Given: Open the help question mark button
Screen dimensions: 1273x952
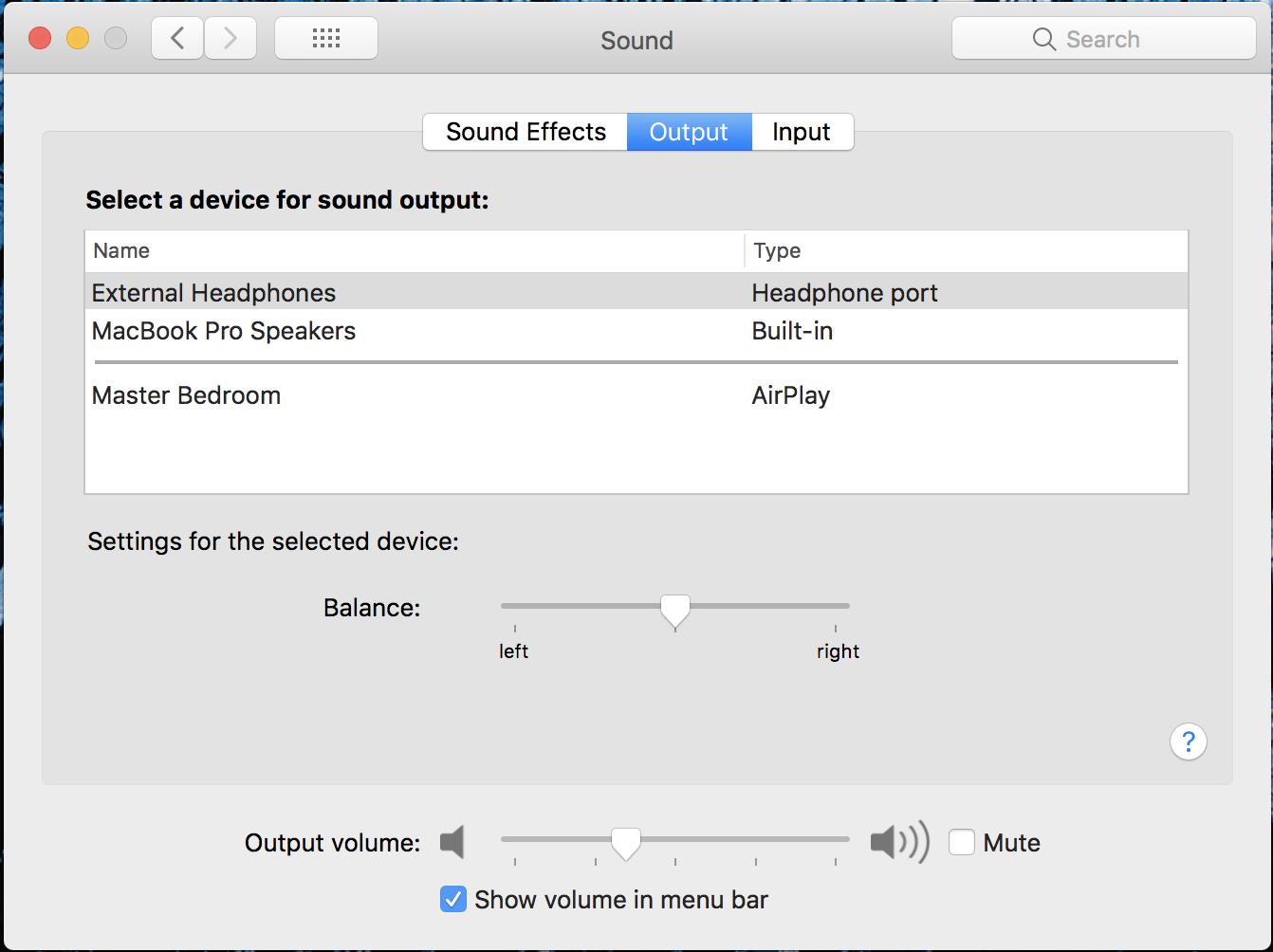Looking at the screenshot, I should 1189,741.
